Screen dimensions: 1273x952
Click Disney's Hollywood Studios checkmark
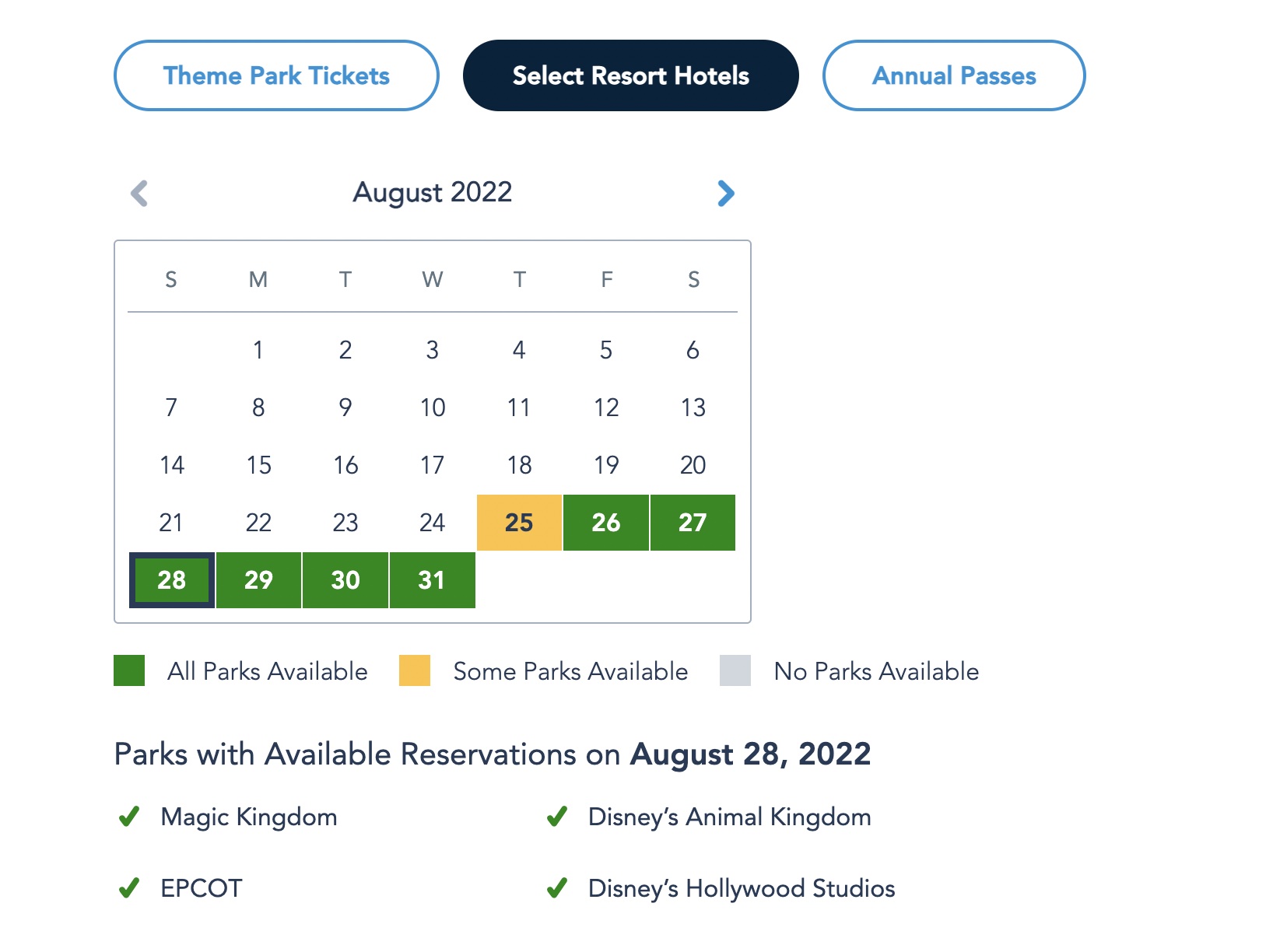(557, 888)
